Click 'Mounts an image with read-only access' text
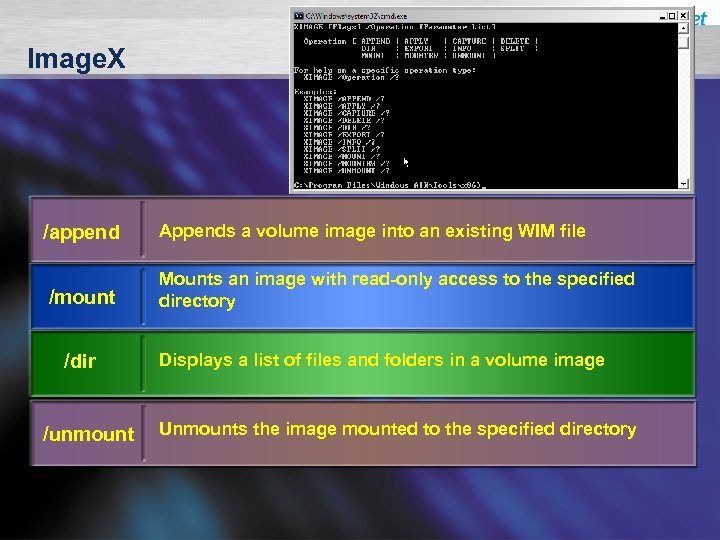 397,290
